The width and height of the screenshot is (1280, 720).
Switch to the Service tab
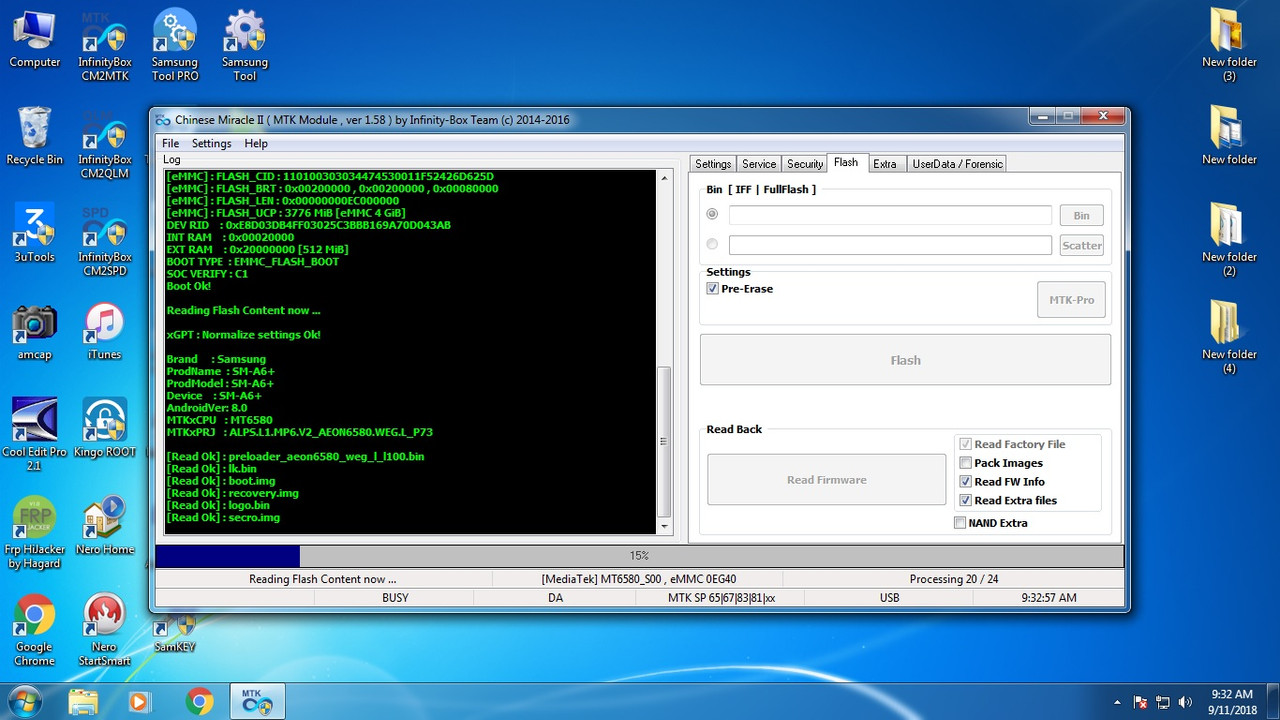tap(759, 164)
